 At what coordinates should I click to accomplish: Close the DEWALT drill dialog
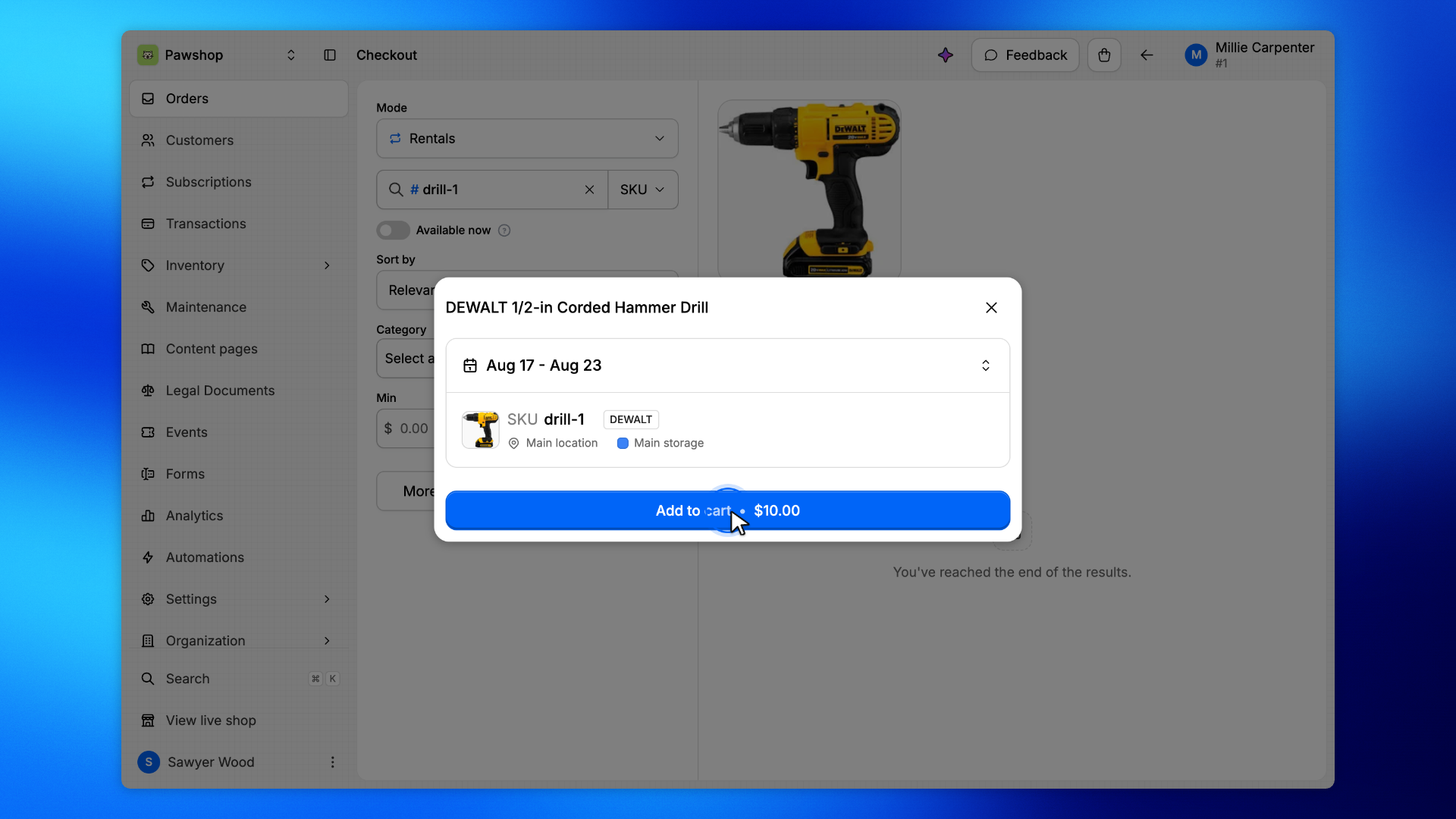pos(991,308)
